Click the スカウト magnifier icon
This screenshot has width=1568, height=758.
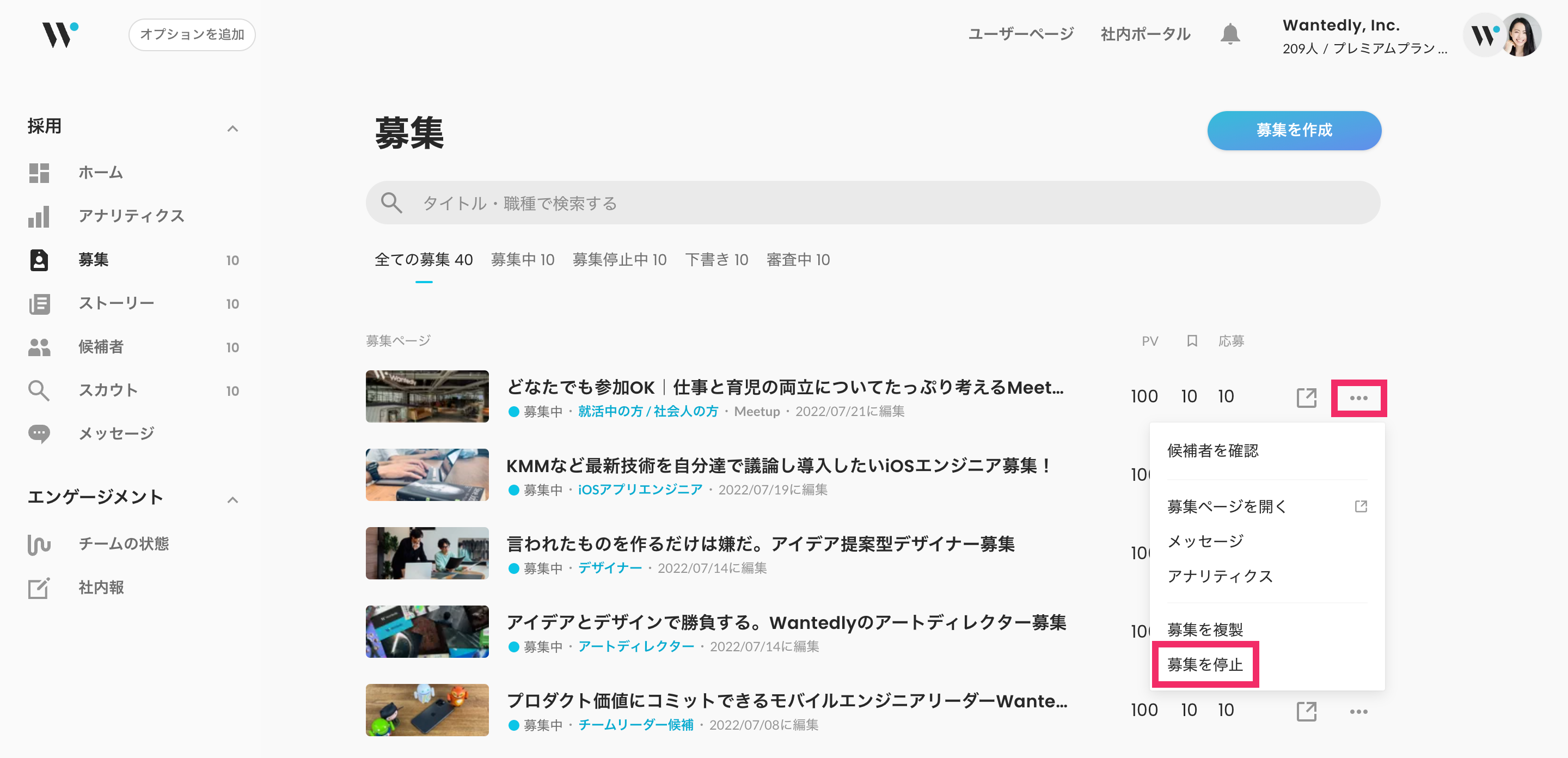pyautogui.click(x=39, y=390)
